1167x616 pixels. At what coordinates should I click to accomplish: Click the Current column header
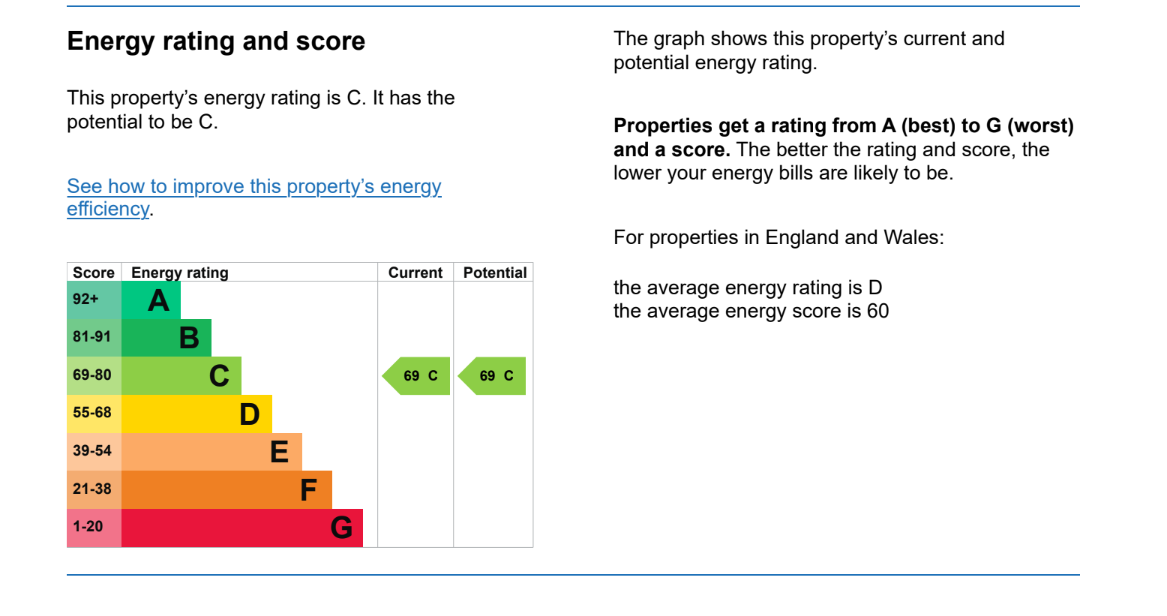(x=415, y=272)
